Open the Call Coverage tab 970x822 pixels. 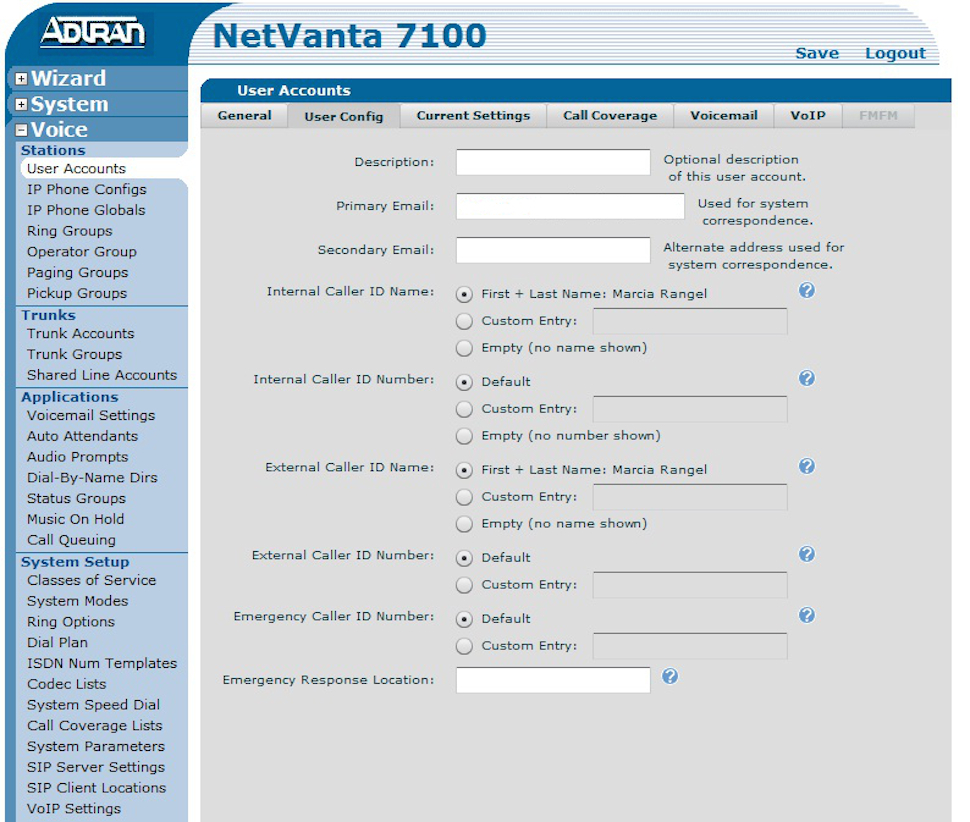[610, 116]
